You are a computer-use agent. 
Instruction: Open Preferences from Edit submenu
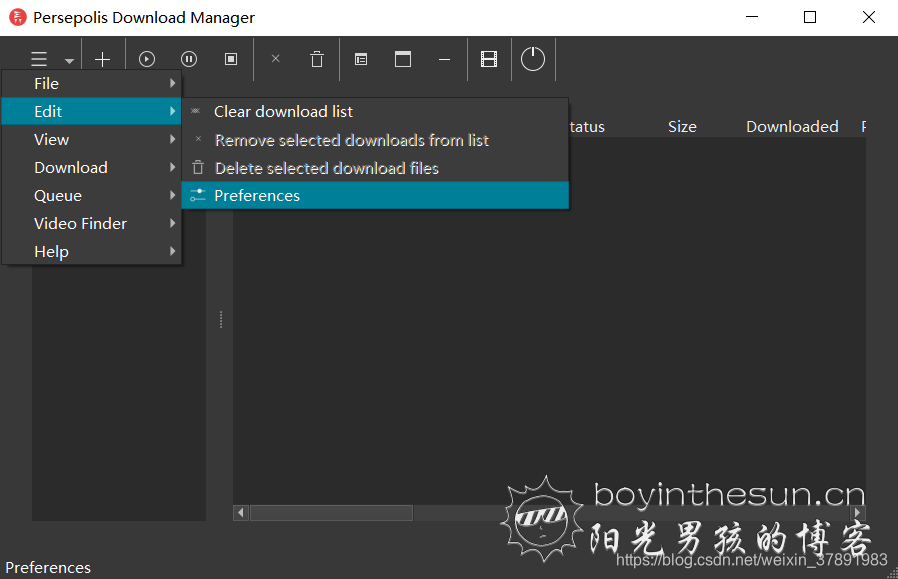click(x=375, y=195)
